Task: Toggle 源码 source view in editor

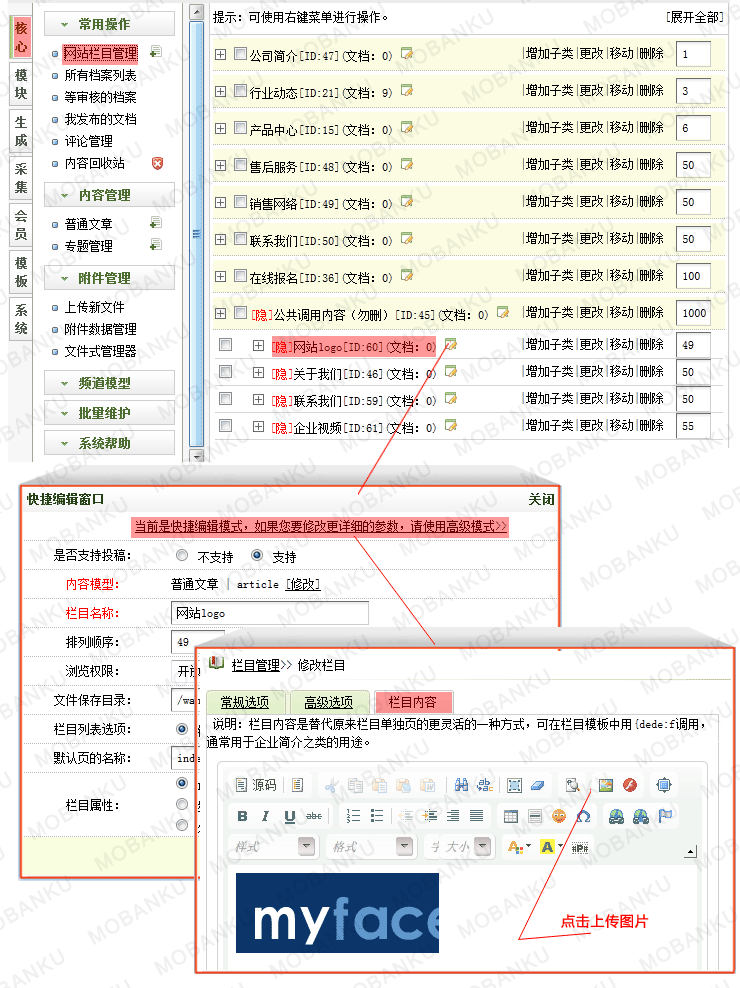Action: point(256,785)
